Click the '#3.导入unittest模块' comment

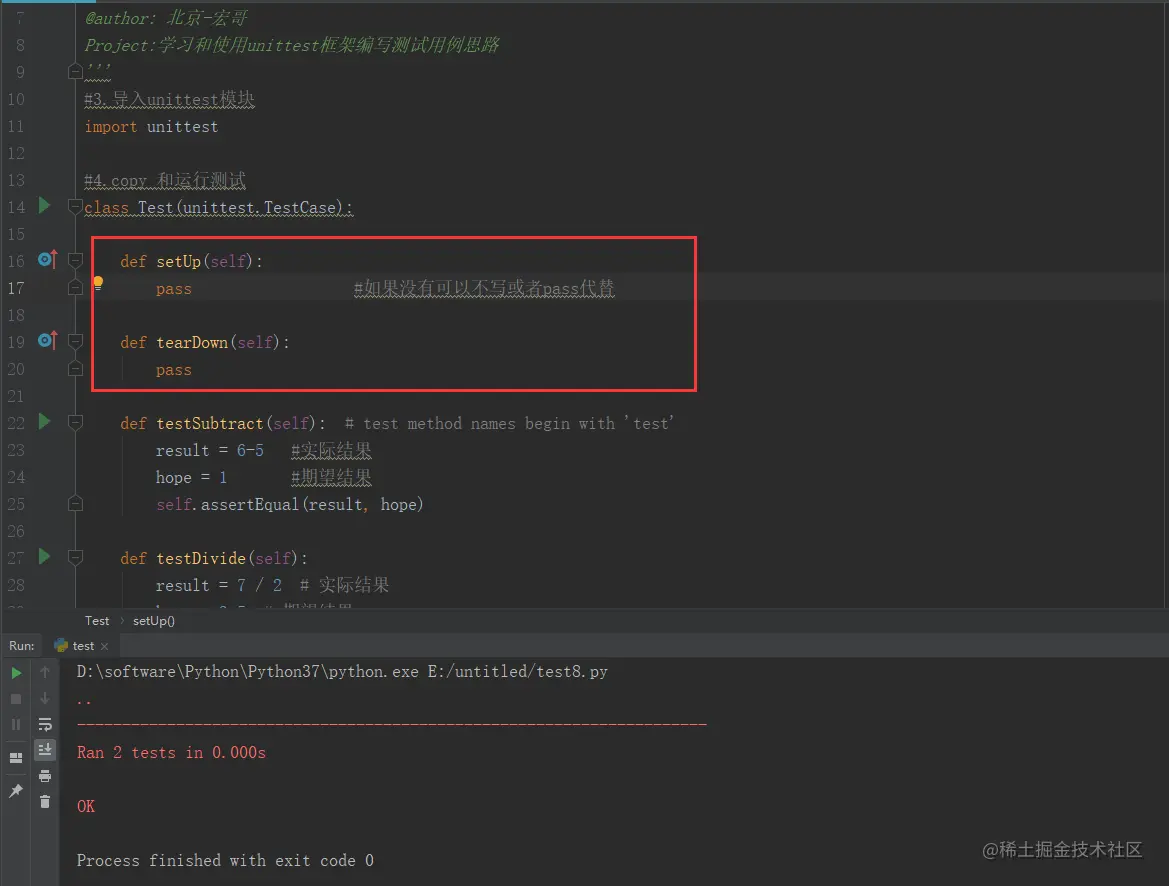click(169, 99)
